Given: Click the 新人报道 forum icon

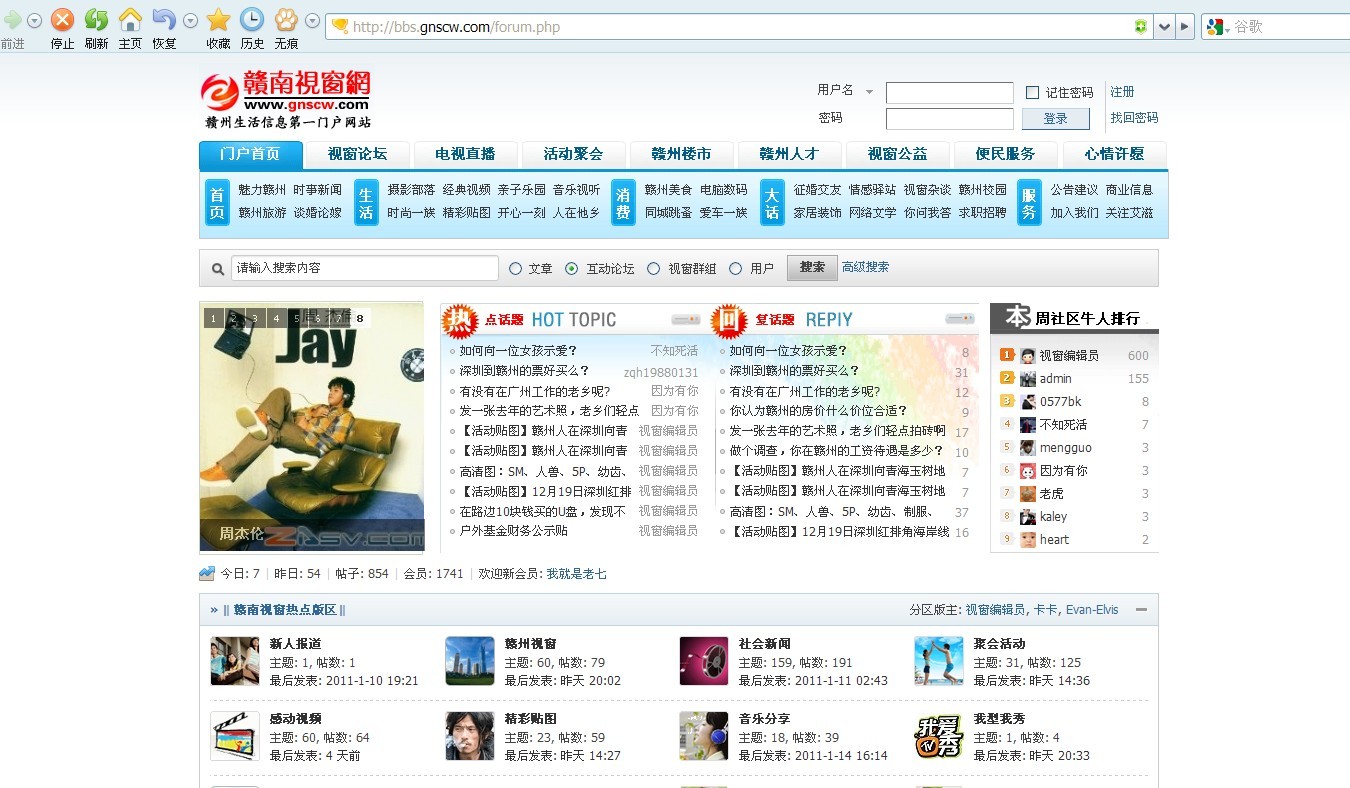Looking at the screenshot, I should (x=235, y=661).
